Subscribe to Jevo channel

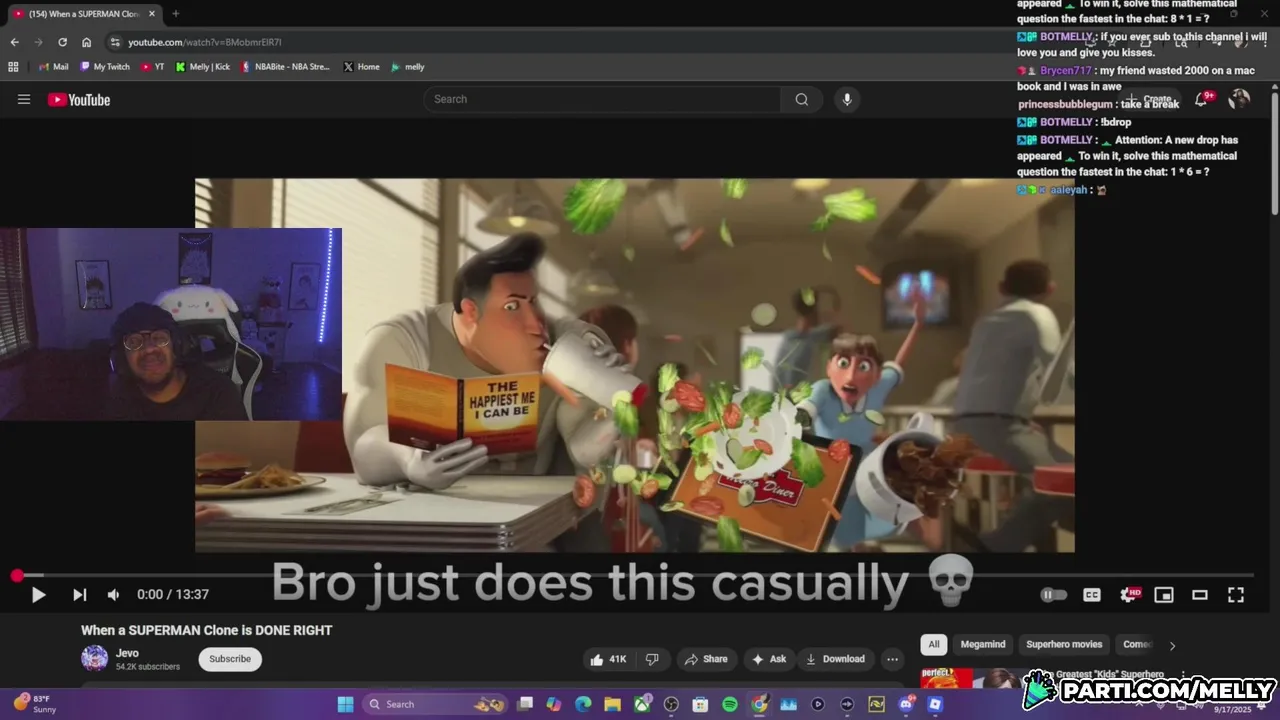(x=230, y=659)
